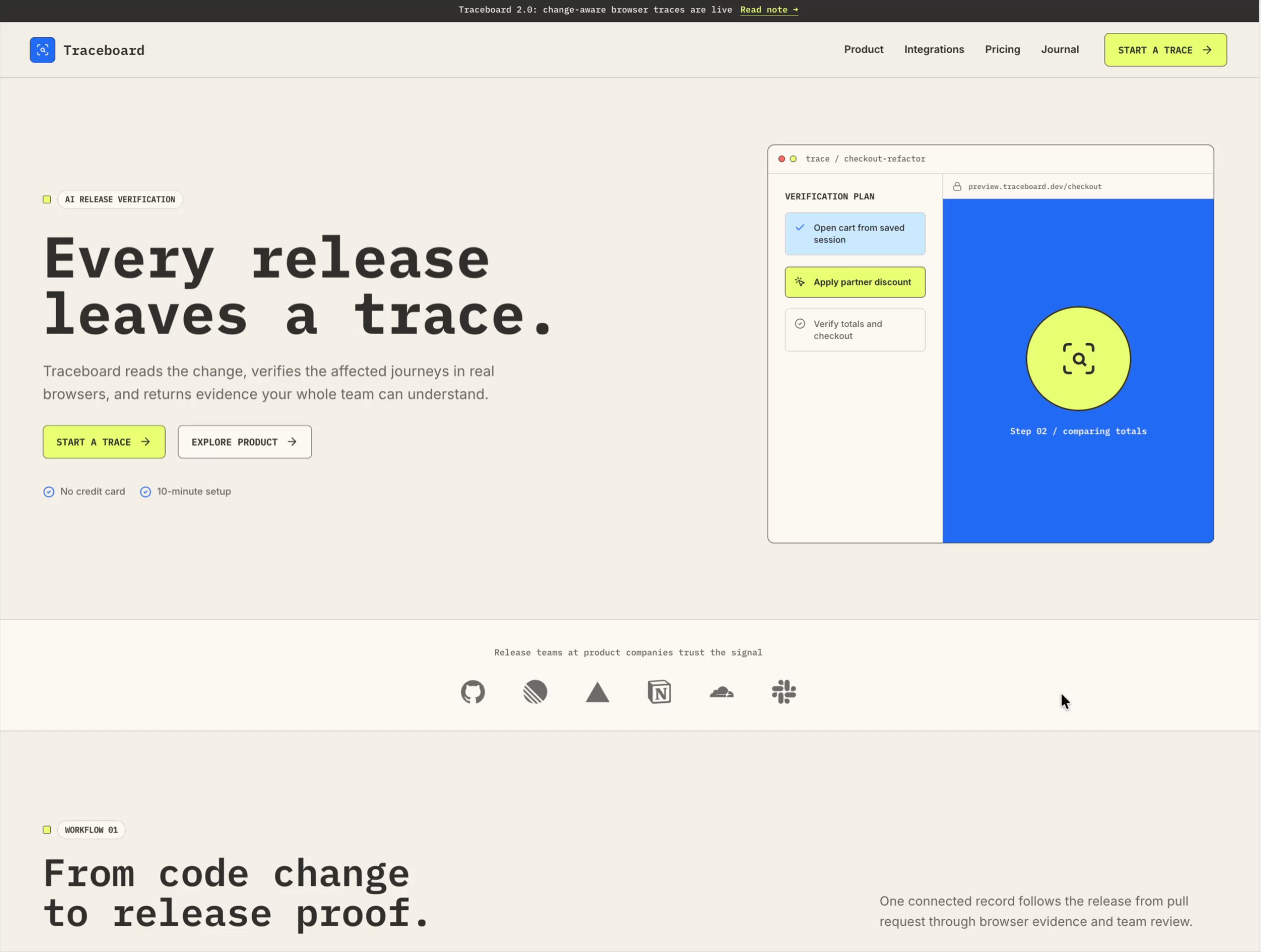Image resolution: width=1261 pixels, height=952 pixels.
Task: Click the Verification Plan heading
Action: tap(829, 197)
